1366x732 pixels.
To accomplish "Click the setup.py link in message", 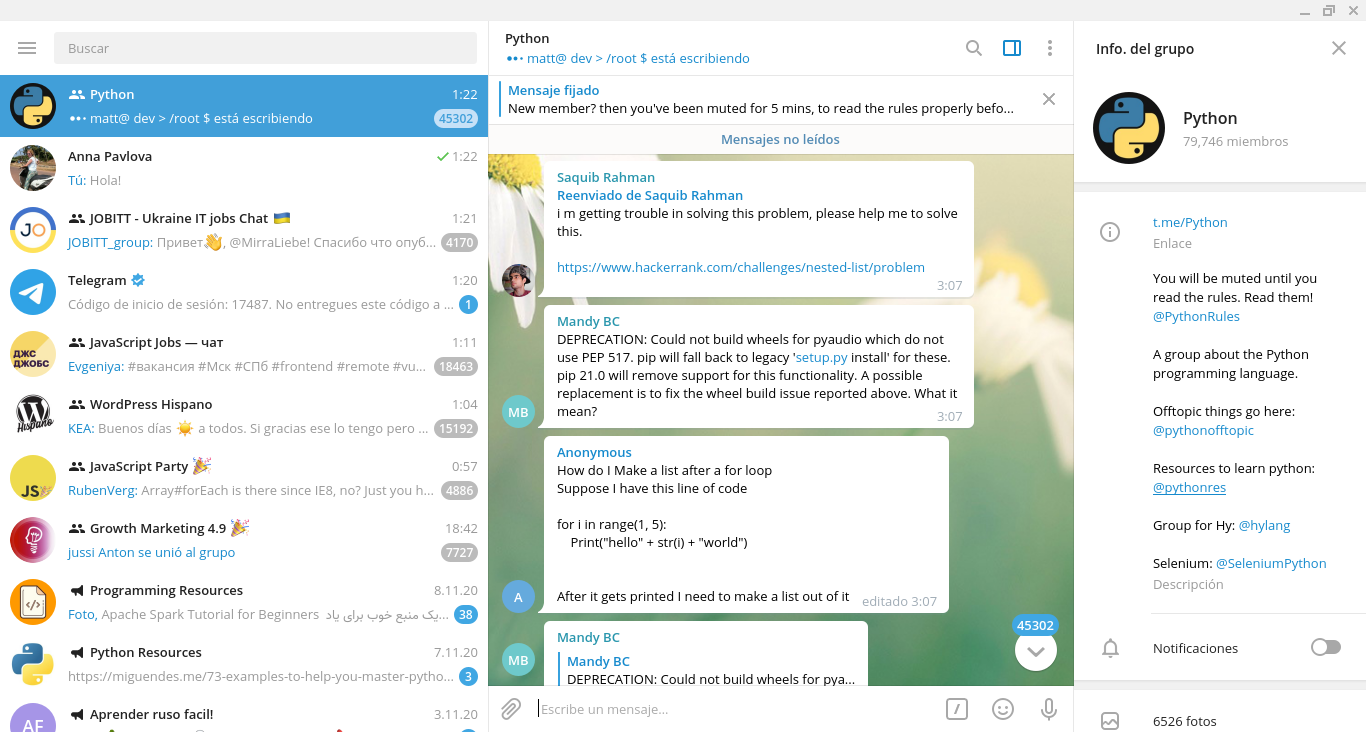I will click(x=820, y=357).
